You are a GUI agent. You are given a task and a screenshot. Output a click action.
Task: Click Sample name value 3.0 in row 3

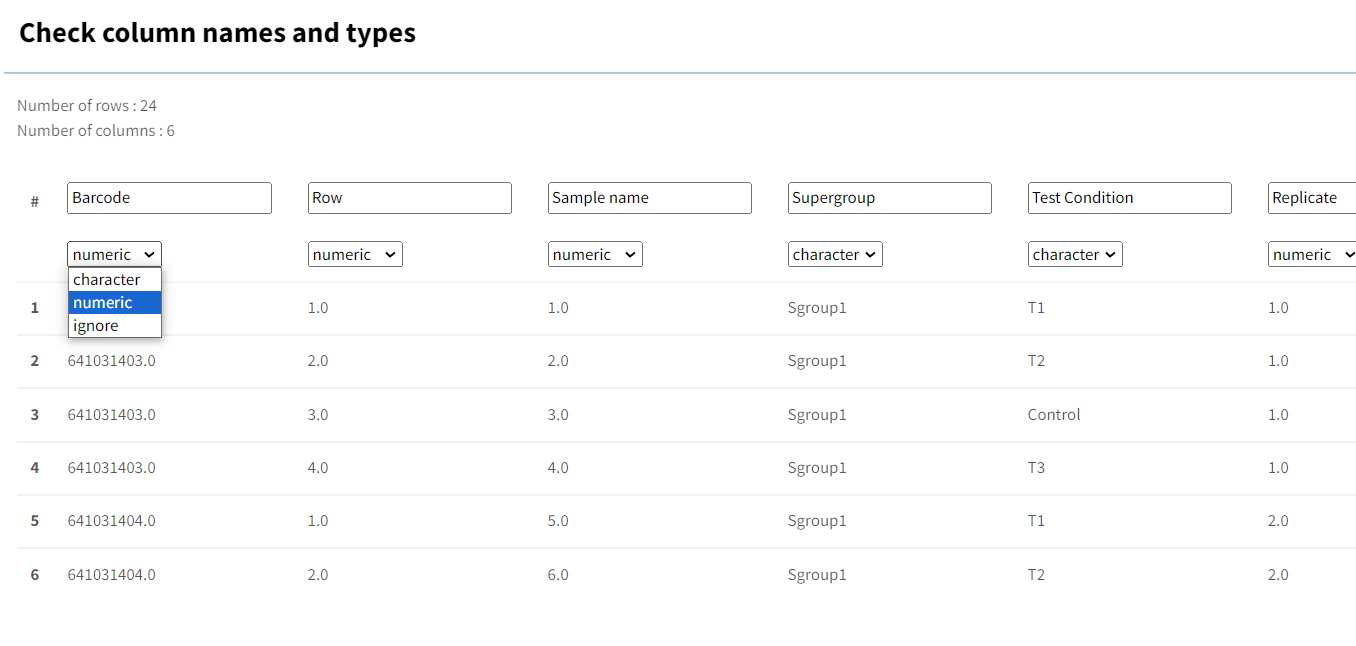(x=558, y=415)
